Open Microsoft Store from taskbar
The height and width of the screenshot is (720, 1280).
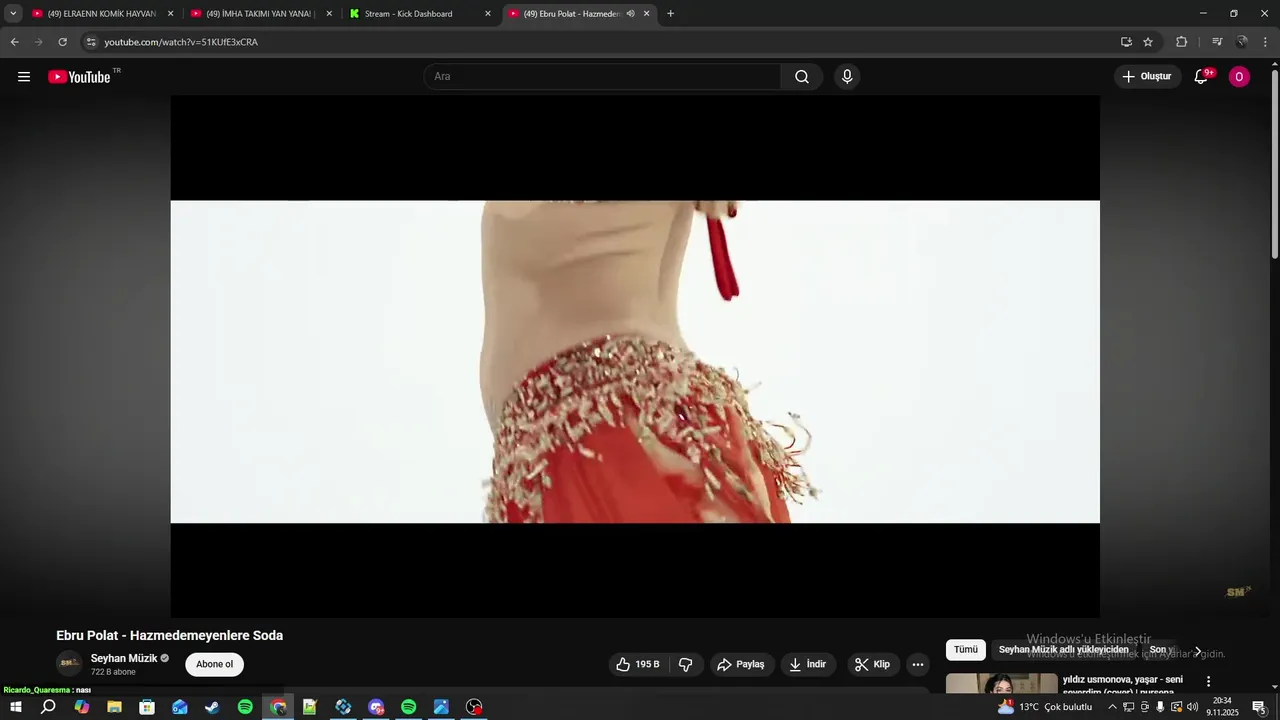[147, 707]
